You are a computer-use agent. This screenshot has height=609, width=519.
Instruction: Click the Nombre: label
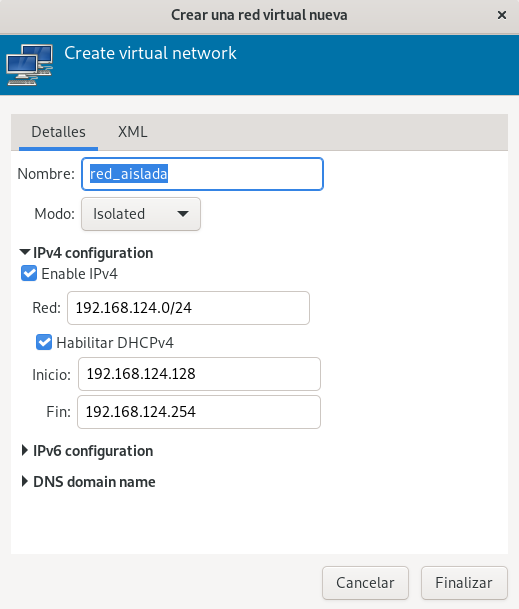pos(46,174)
